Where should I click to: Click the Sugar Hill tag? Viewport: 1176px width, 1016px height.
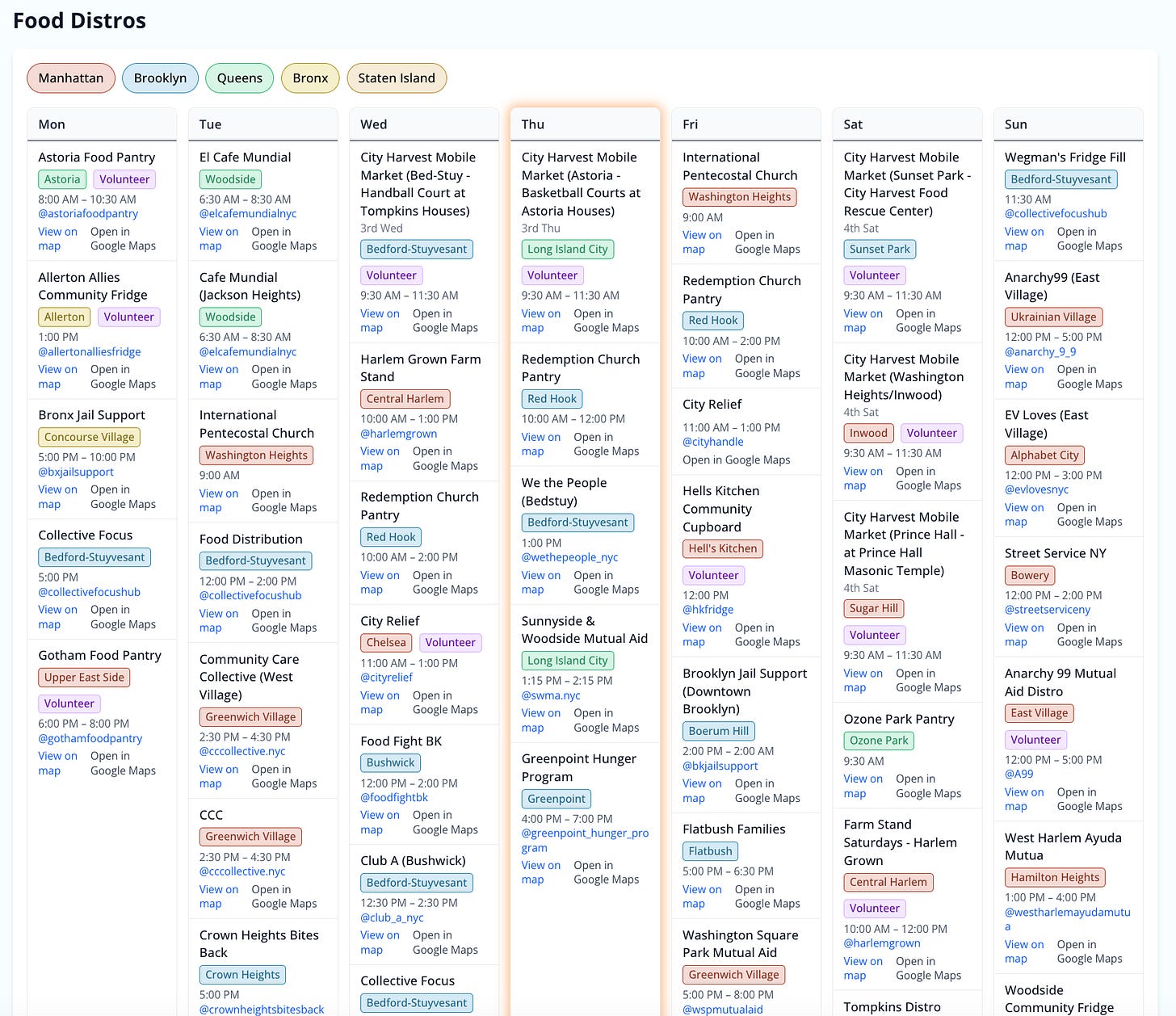point(874,609)
